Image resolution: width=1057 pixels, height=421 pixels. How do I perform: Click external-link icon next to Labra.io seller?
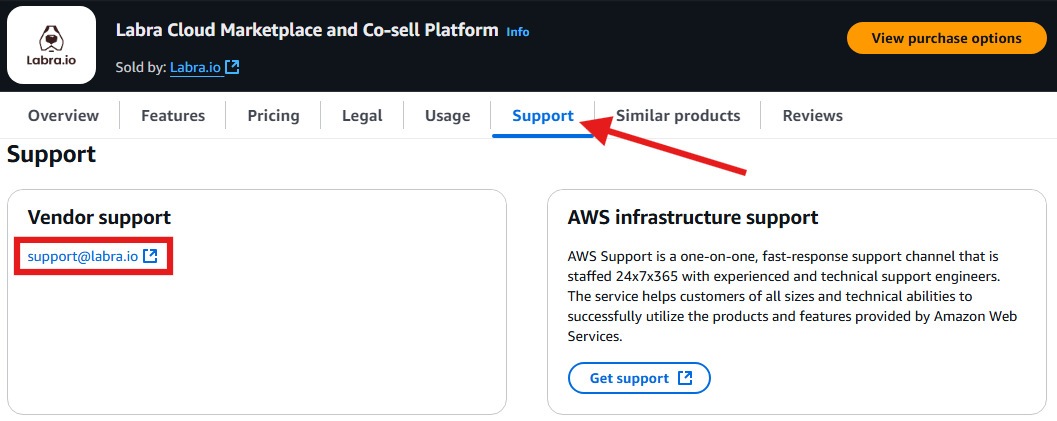pyautogui.click(x=233, y=67)
